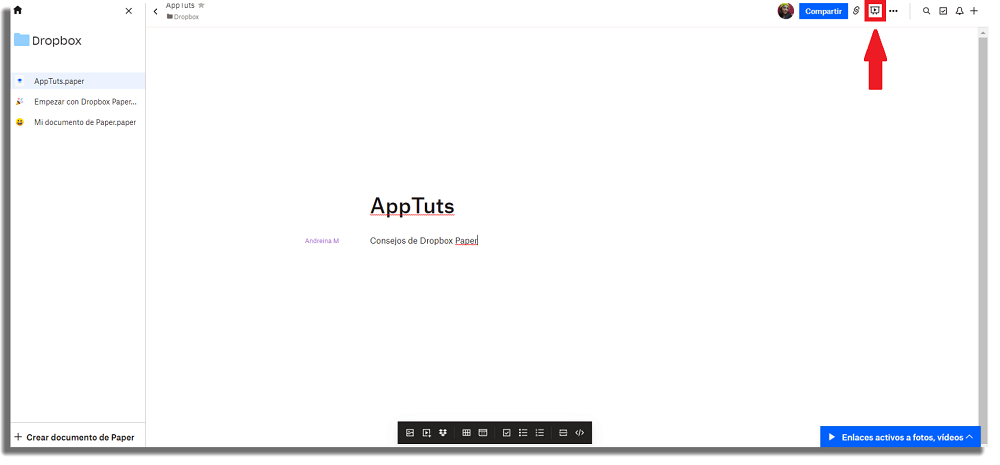The image size is (1000, 465).
Task: Go back with the left chevron arrow
Action: (156, 11)
